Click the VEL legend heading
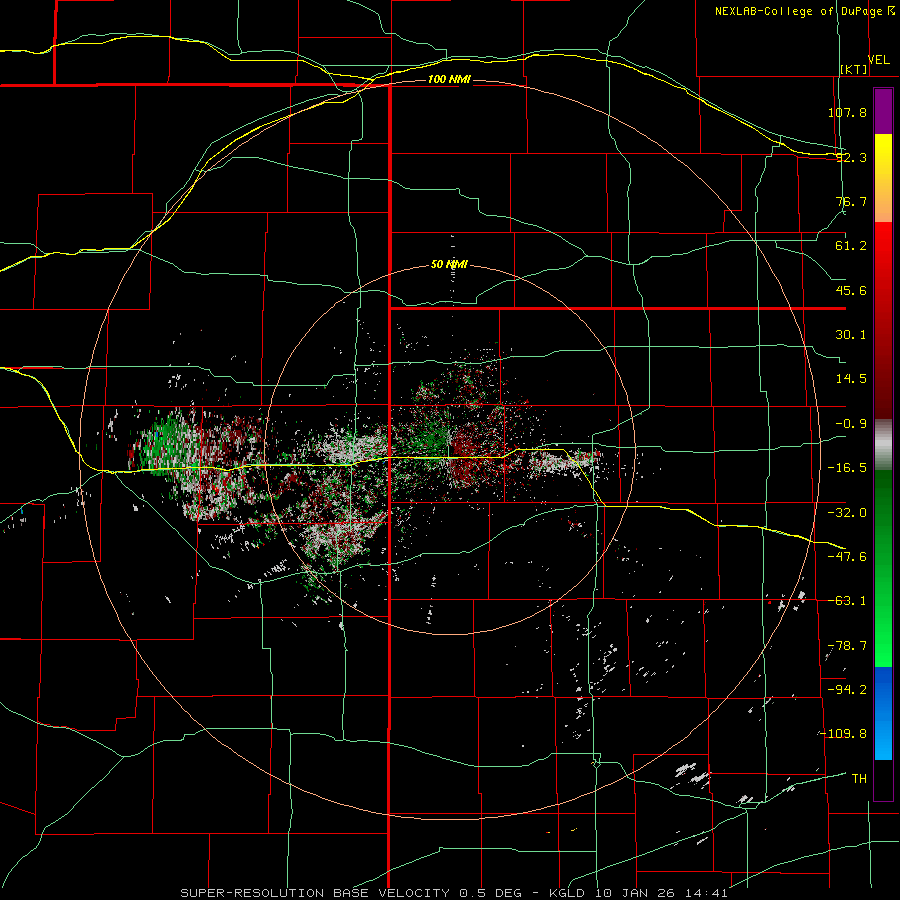This screenshot has height=900, width=900. [x=878, y=60]
